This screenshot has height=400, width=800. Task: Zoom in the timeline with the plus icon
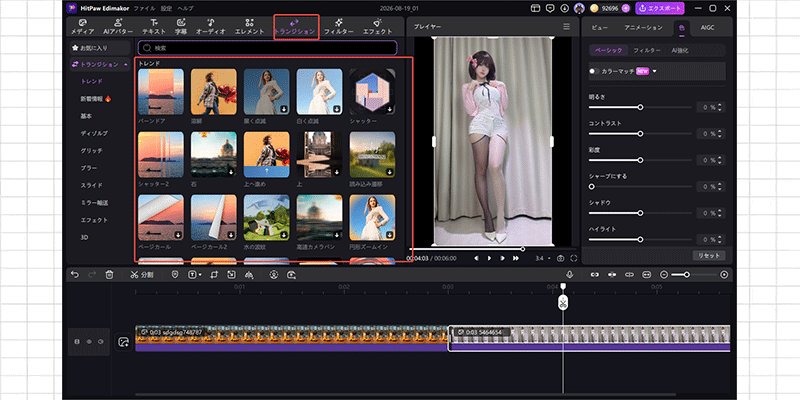pyautogui.click(x=724, y=274)
